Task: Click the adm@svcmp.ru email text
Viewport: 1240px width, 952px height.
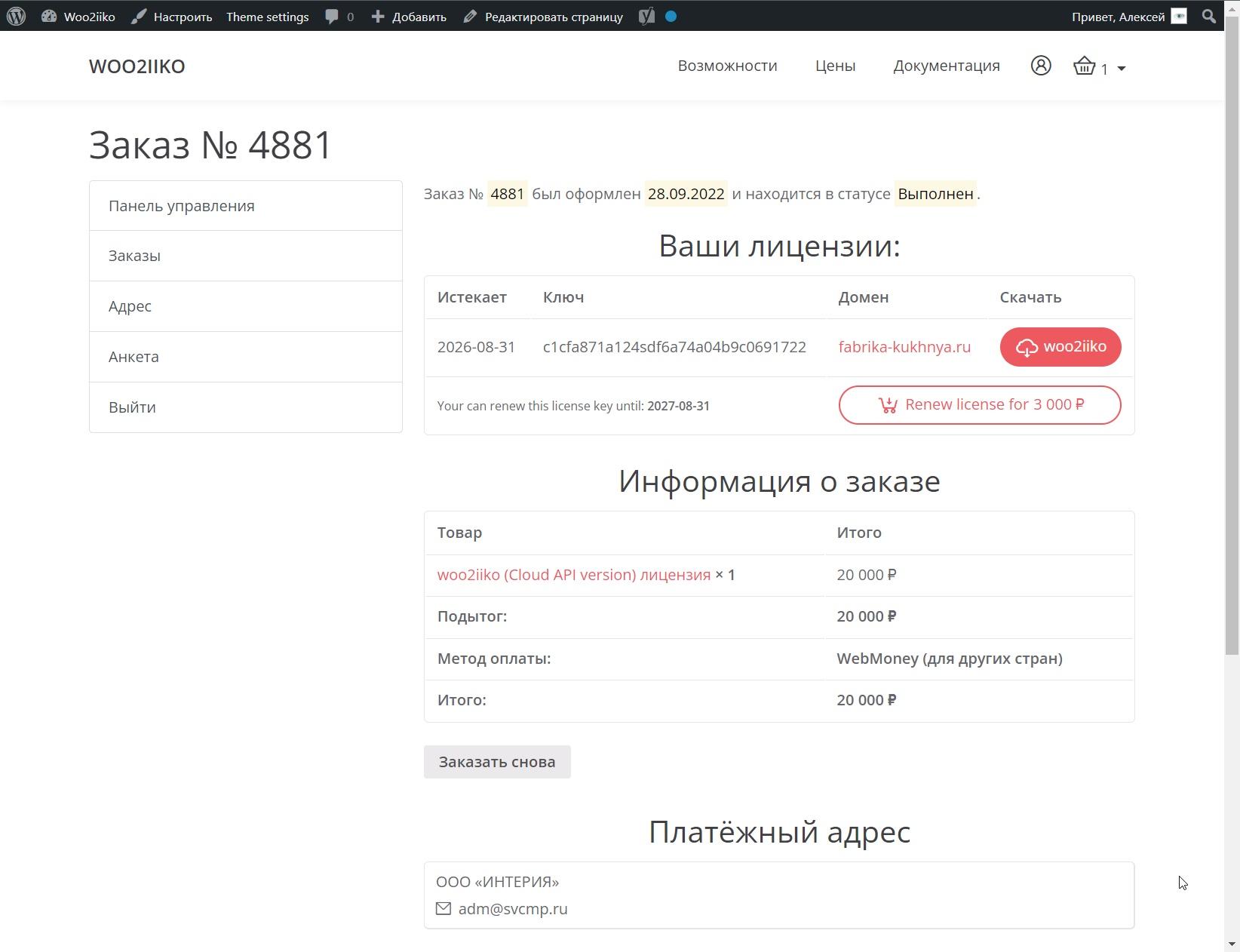Action: click(513, 909)
